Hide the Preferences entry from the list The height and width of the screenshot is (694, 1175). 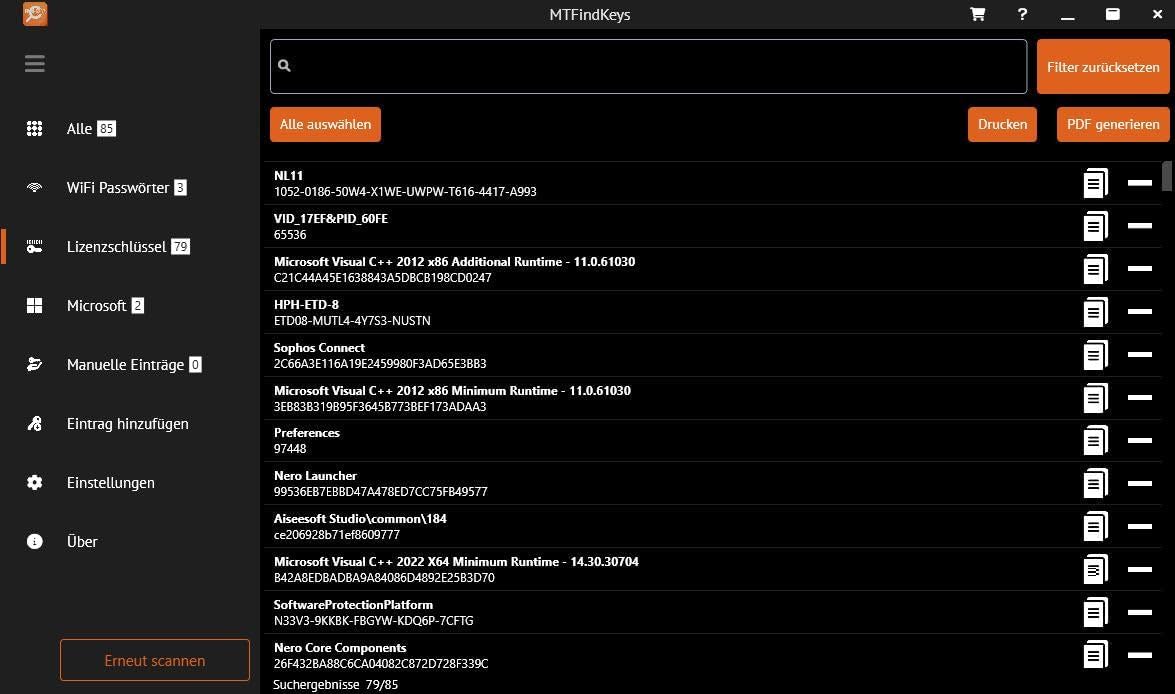pos(1140,440)
